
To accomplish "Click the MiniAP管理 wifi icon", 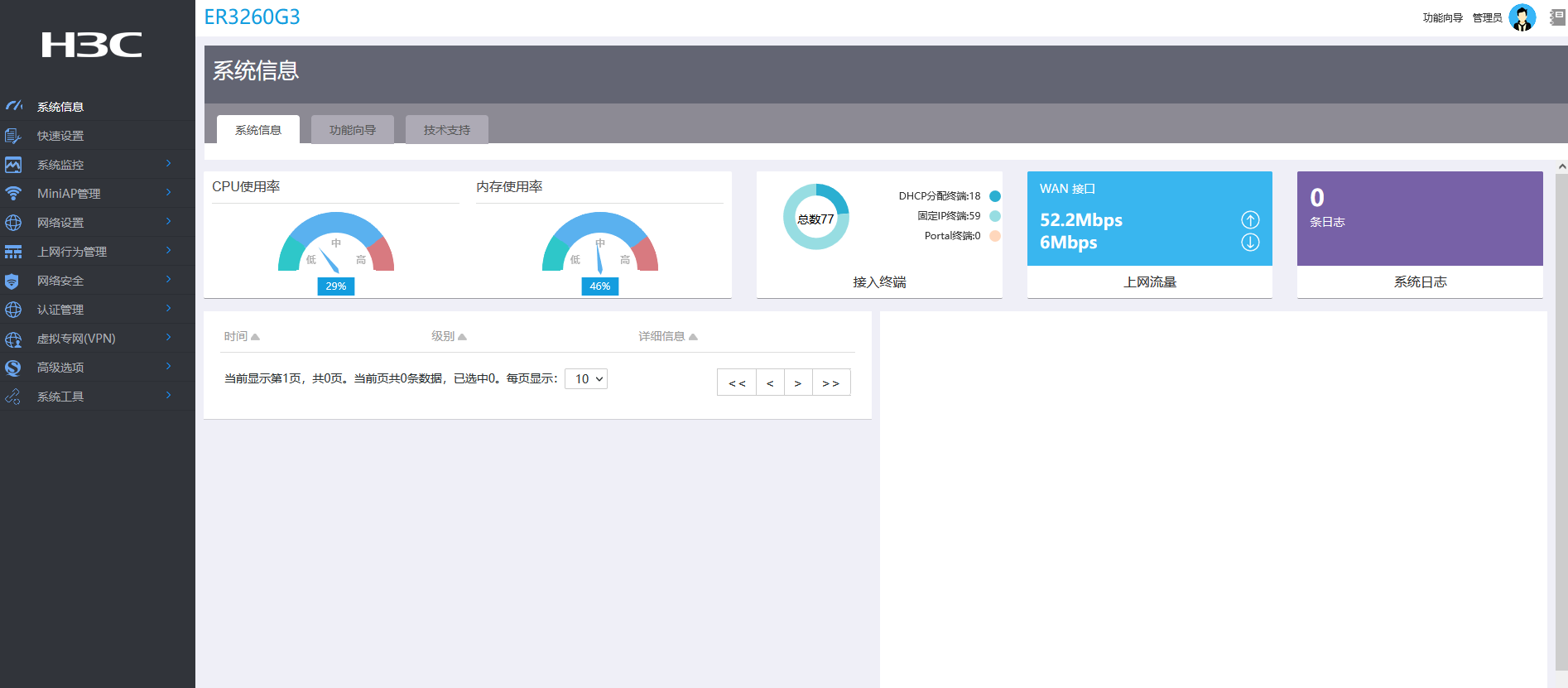I will coord(13,193).
